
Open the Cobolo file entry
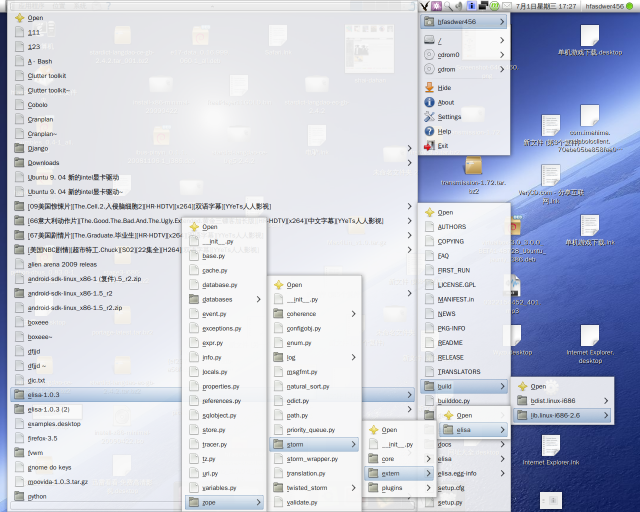pyautogui.click(x=38, y=105)
